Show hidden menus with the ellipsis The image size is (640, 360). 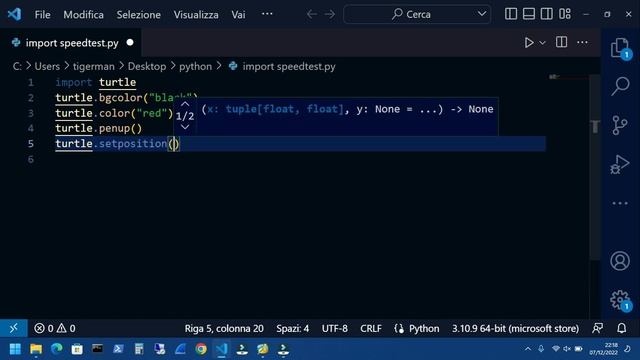[267, 14]
